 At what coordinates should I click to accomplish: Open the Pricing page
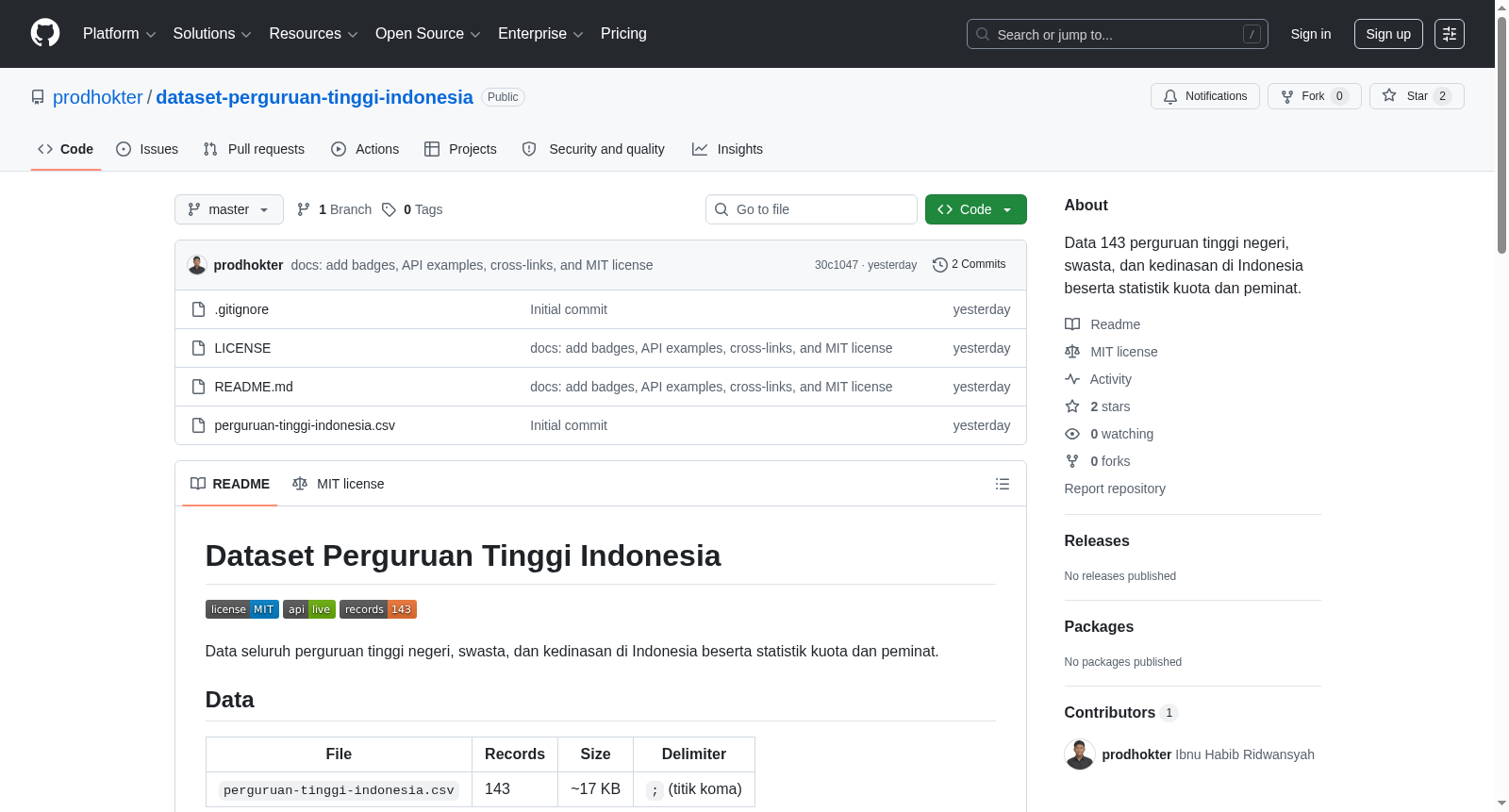623,34
